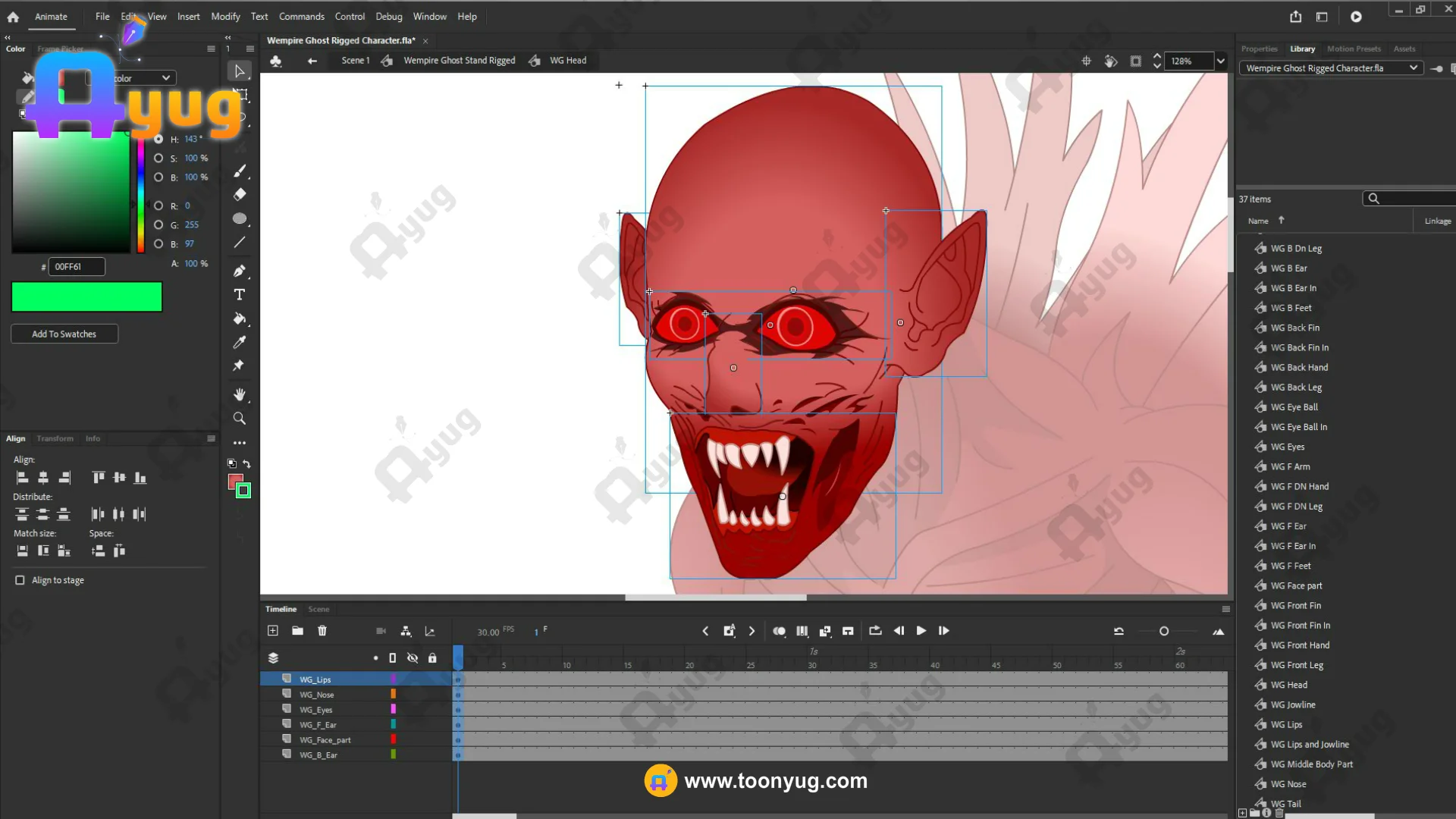This screenshot has width=1456, height=819.
Task: Create a new layer folder in timeline
Action: (297, 631)
